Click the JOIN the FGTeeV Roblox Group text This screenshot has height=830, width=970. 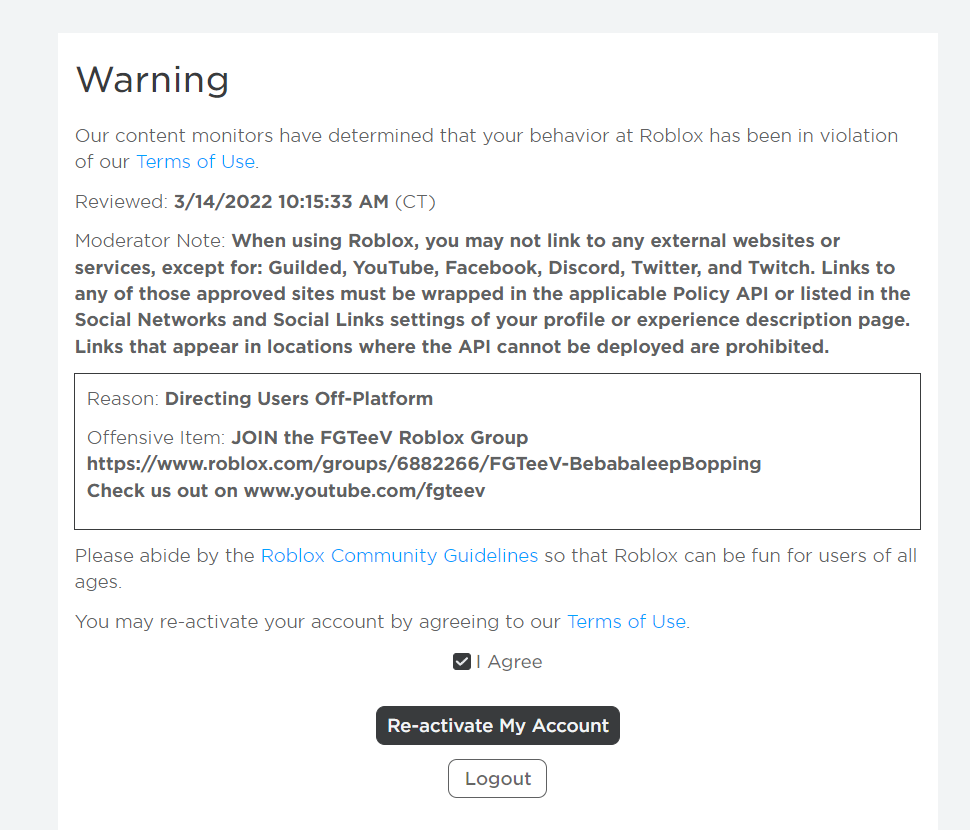pyautogui.click(x=379, y=437)
